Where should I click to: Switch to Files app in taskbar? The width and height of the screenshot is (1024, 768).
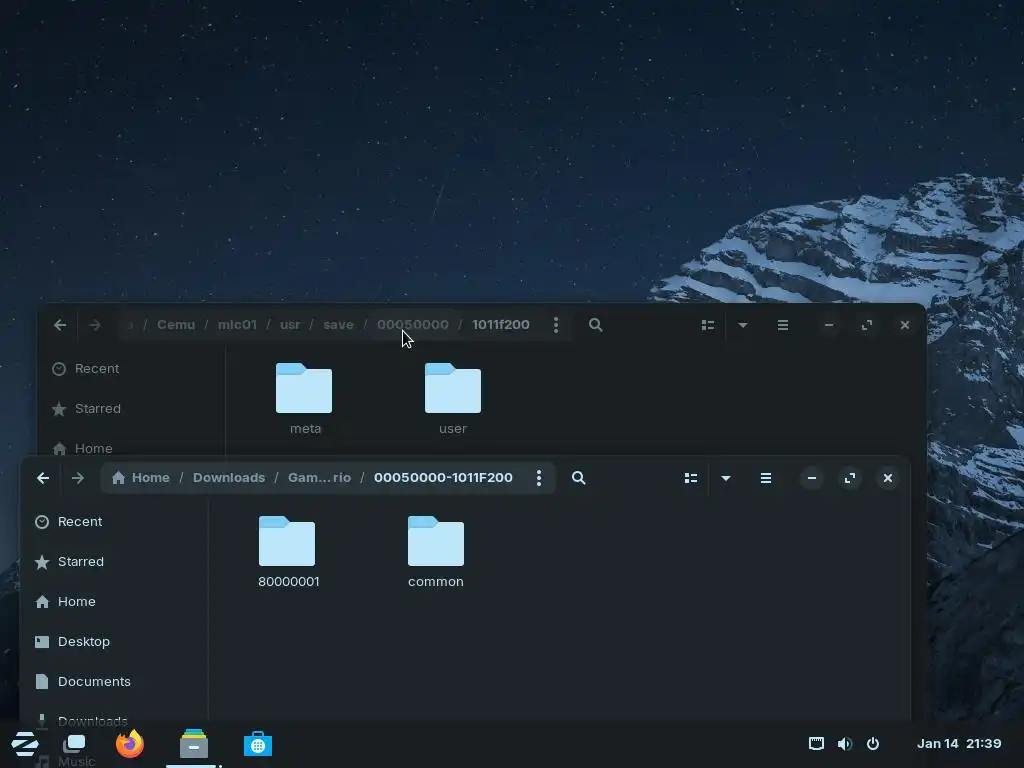(x=194, y=744)
